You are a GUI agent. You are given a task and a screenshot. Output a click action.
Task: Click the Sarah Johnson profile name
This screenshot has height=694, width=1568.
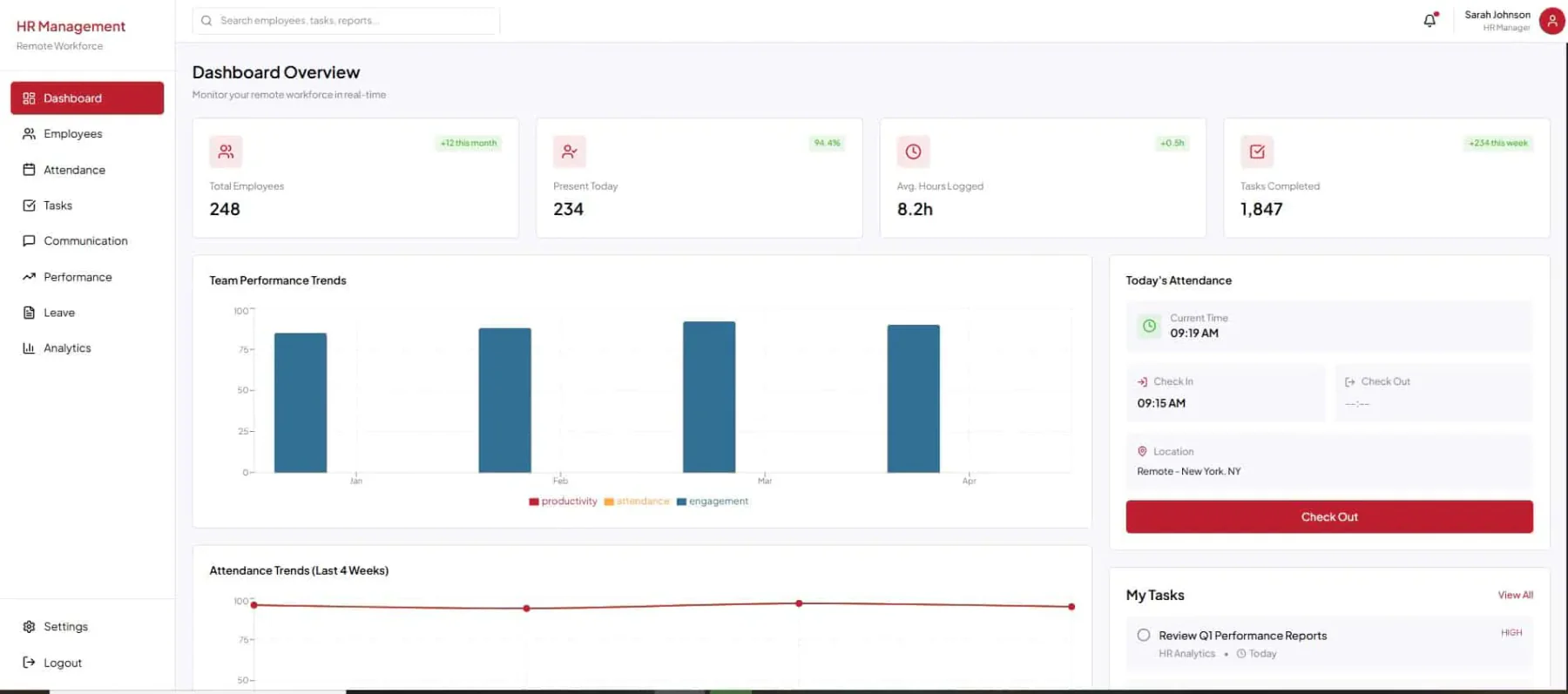[1497, 15]
